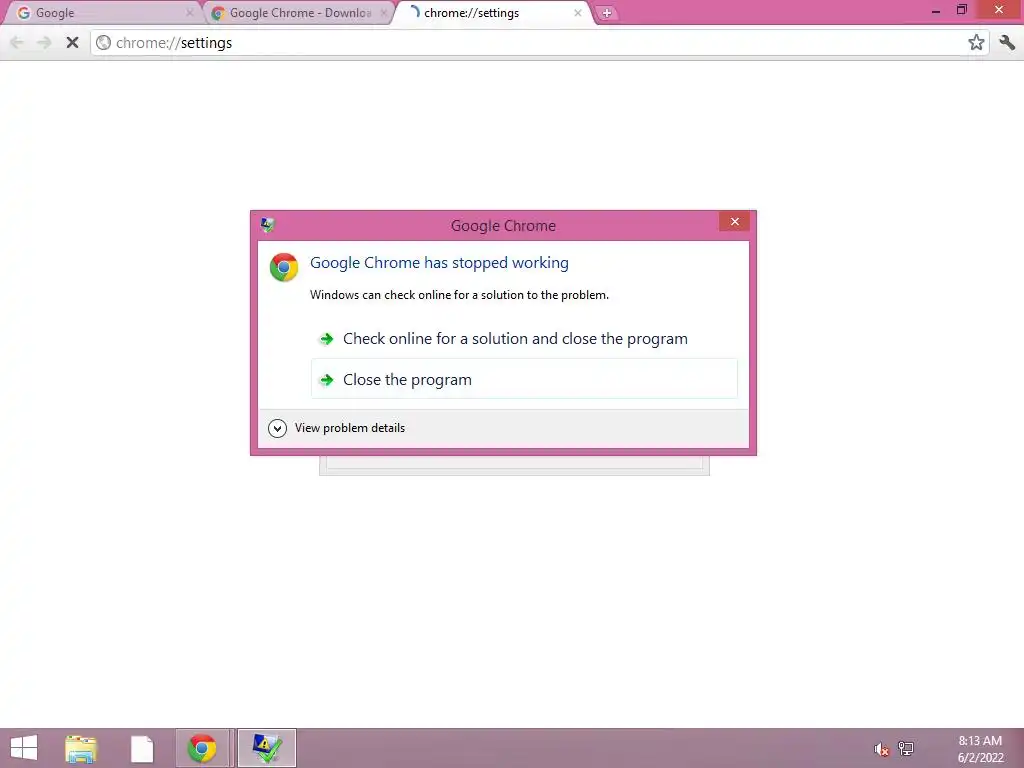Click the error dialog title bar icon
Screen dimensions: 1024x768
click(267, 225)
